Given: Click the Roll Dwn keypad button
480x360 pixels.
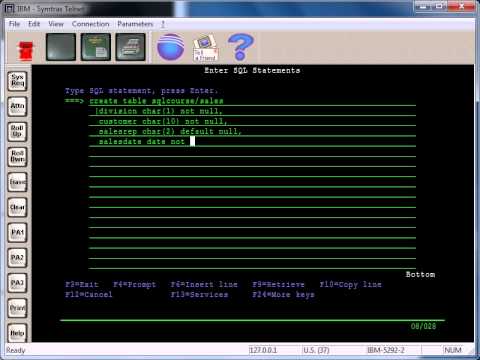Looking at the screenshot, I should coord(17,157).
